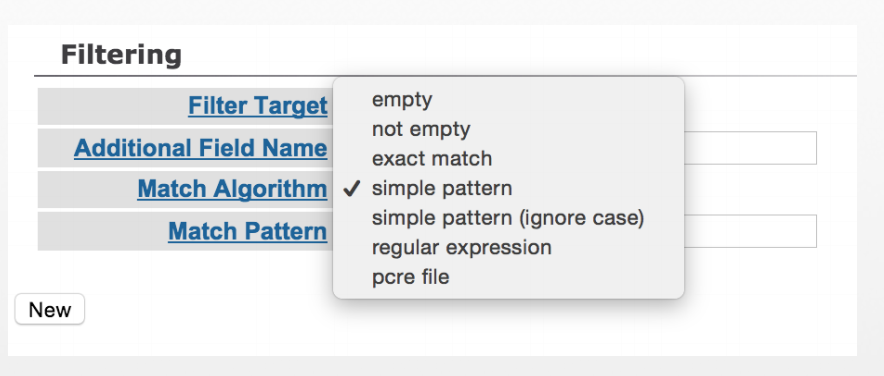Click the Filtering section heading
This screenshot has height=376, width=884.
pyautogui.click(x=121, y=55)
